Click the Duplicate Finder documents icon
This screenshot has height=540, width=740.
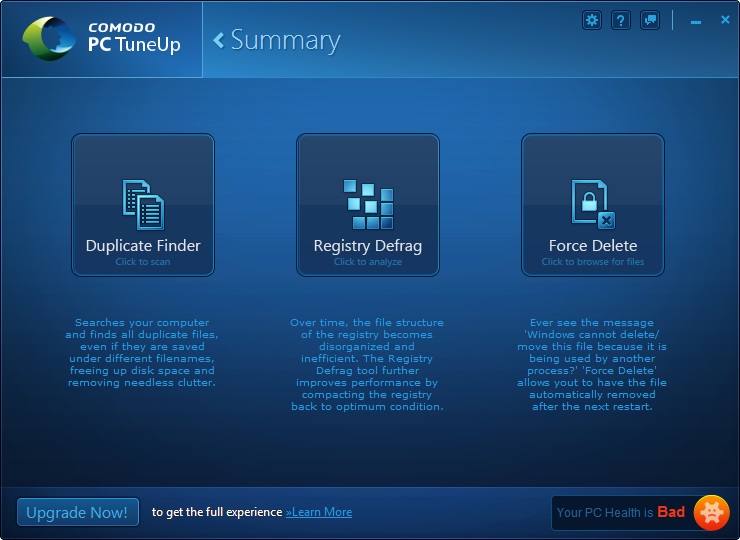143,204
